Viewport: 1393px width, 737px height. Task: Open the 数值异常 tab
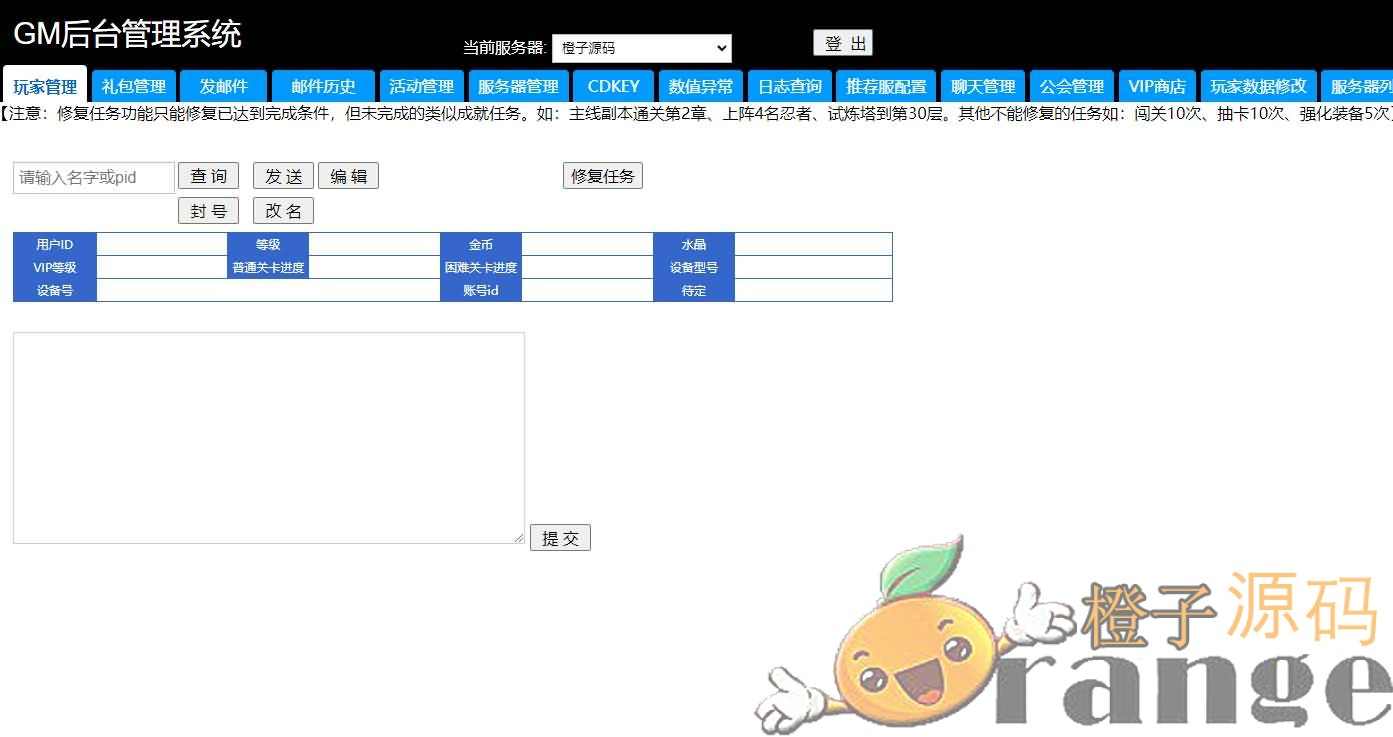point(701,86)
